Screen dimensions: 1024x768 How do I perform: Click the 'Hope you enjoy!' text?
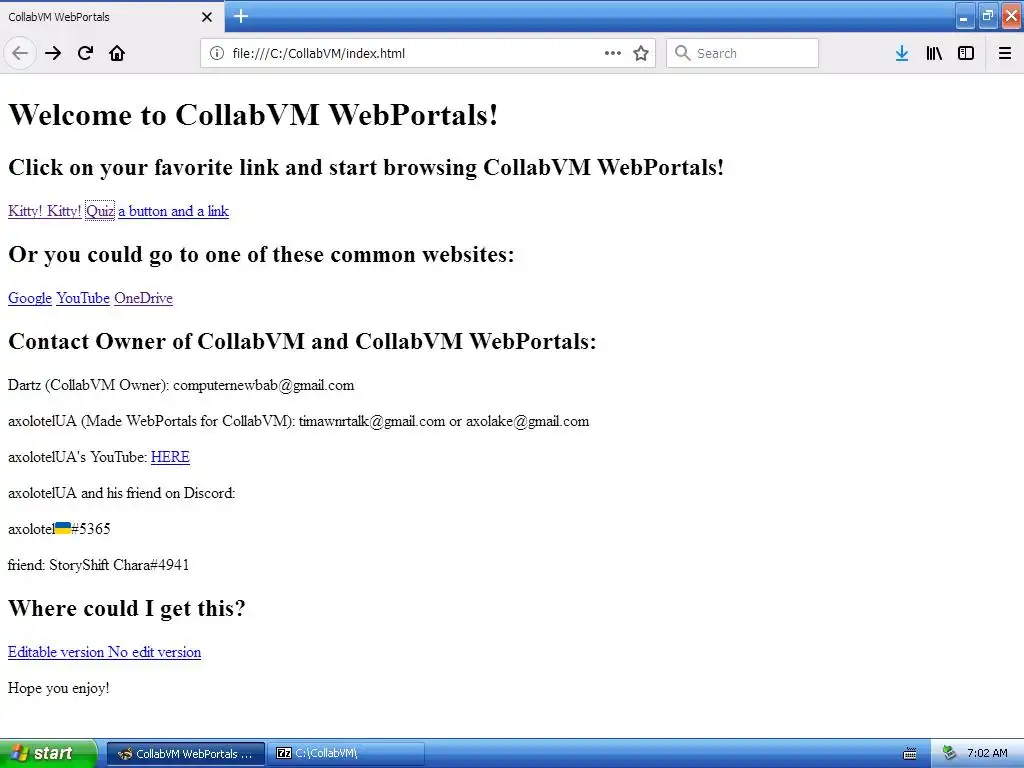pos(59,688)
